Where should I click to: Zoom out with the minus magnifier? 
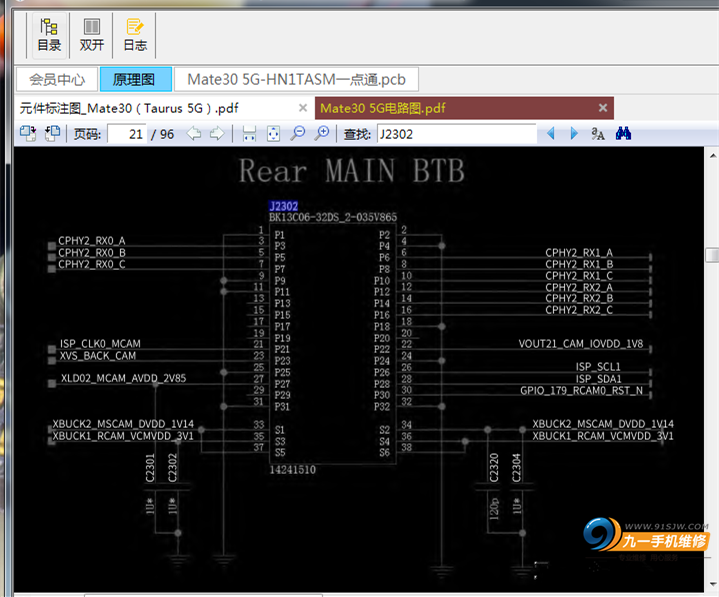(298, 133)
